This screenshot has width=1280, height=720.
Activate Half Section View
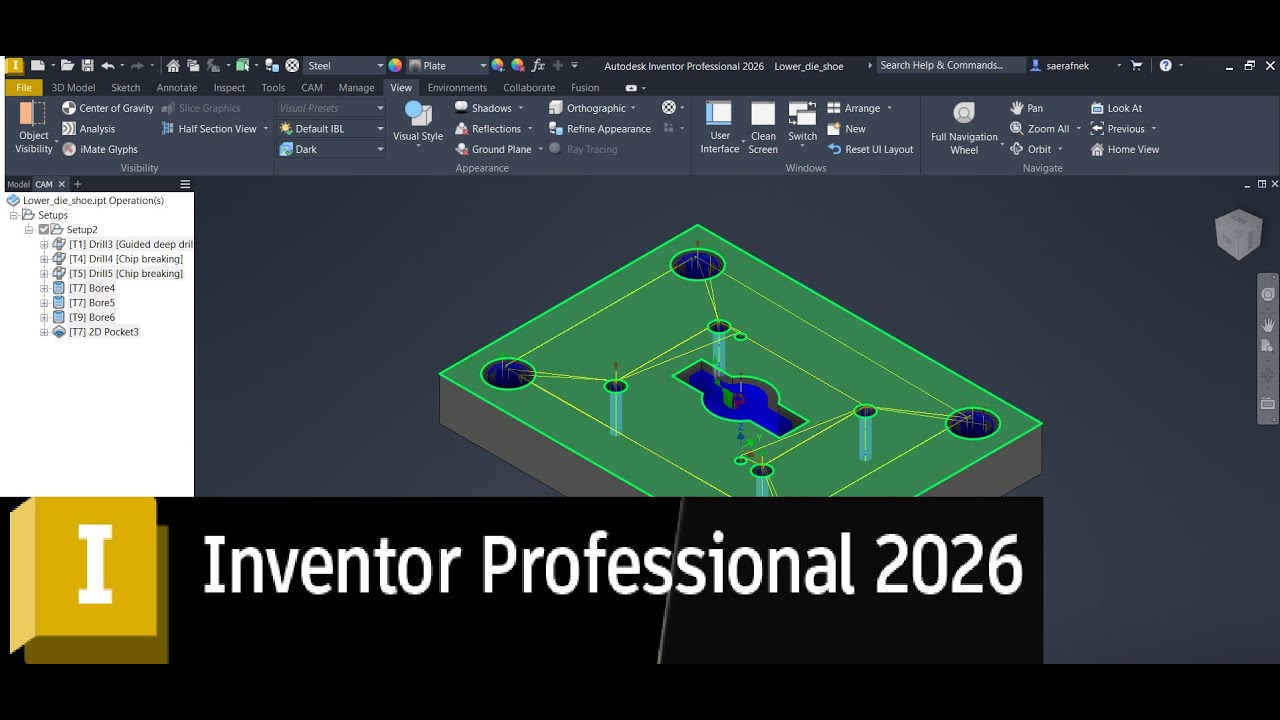[x=209, y=129]
